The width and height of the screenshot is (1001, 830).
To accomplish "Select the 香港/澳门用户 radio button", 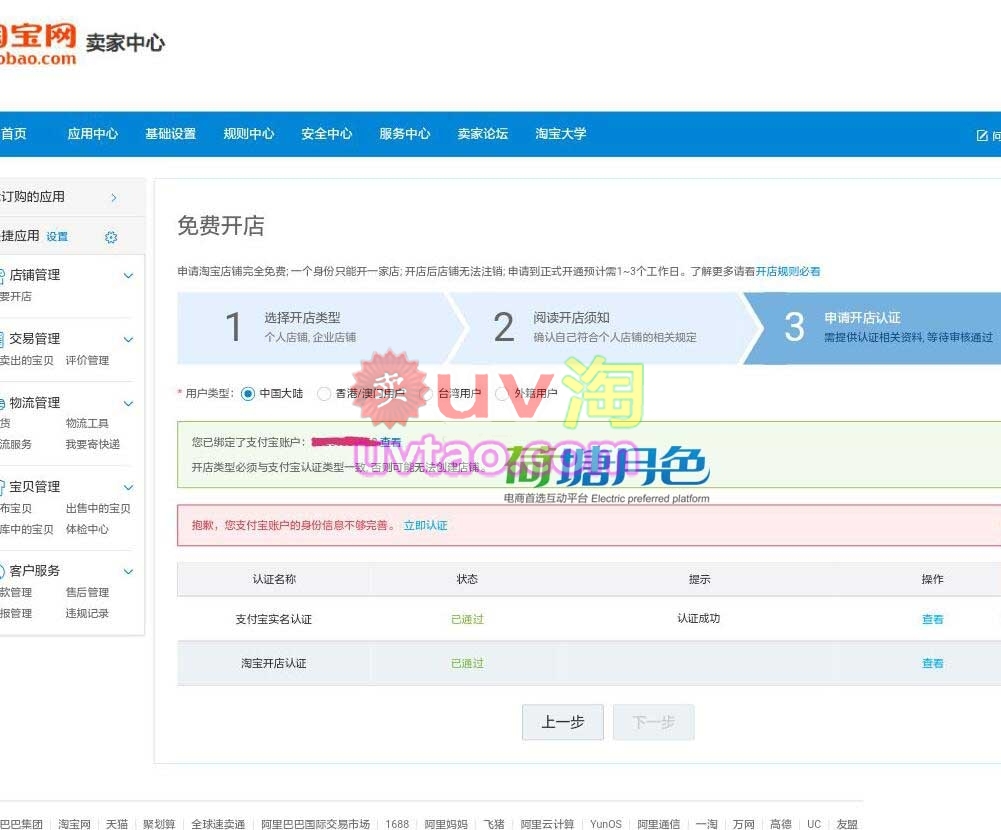I will [x=324, y=394].
